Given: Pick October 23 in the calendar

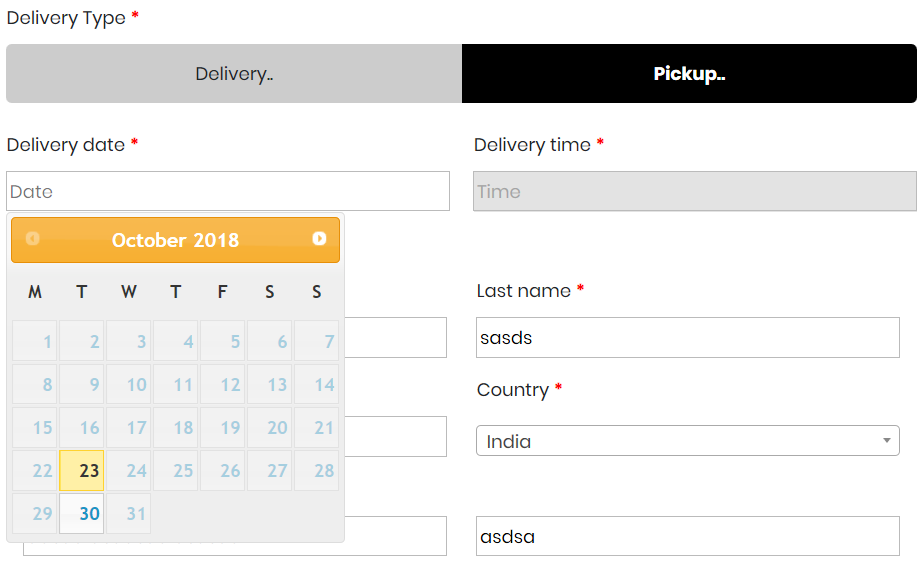Looking at the screenshot, I should [x=82, y=470].
